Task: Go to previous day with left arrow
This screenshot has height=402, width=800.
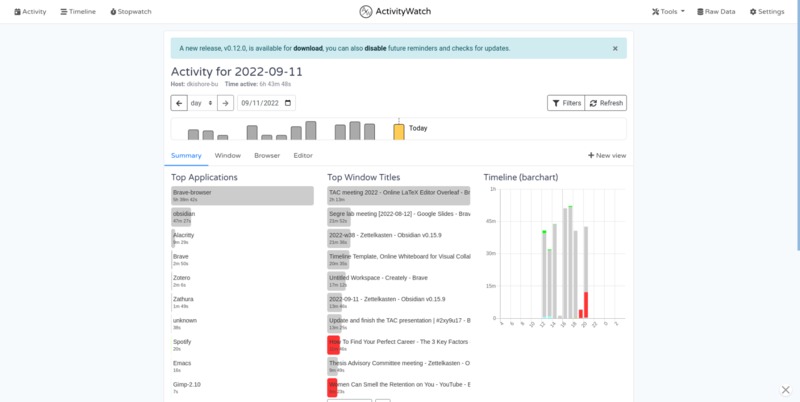Action: 179,103
